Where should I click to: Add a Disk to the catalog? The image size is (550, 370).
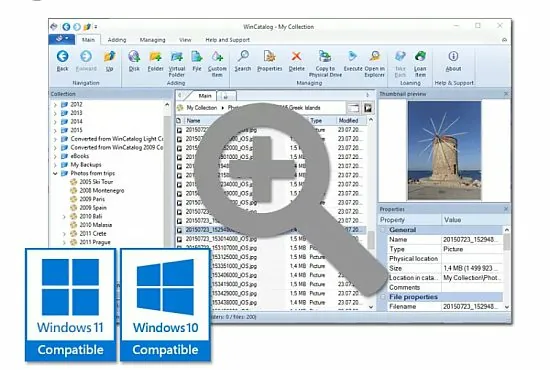(134, 60)
